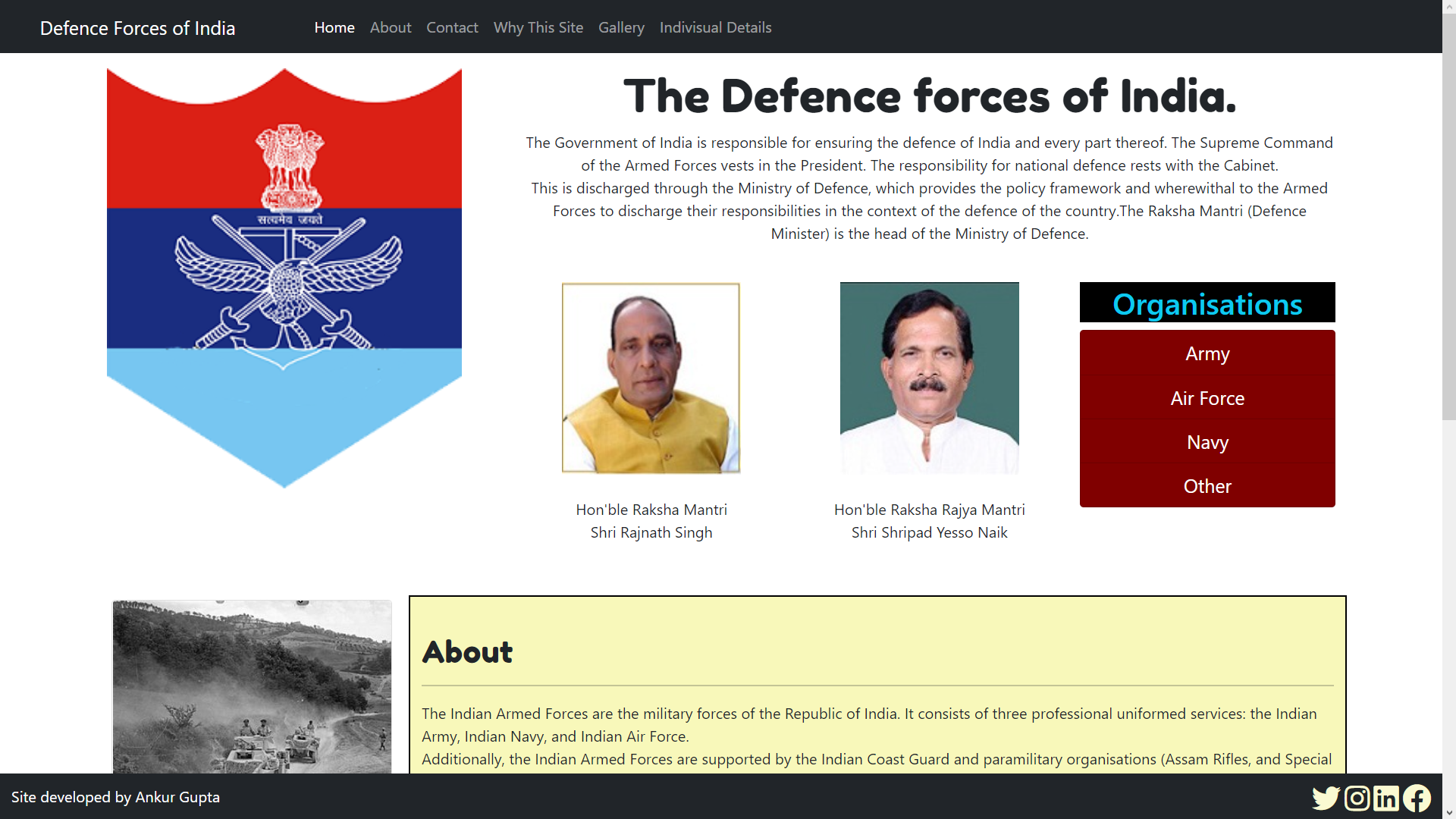Navigate to the Gallery page

621,27
